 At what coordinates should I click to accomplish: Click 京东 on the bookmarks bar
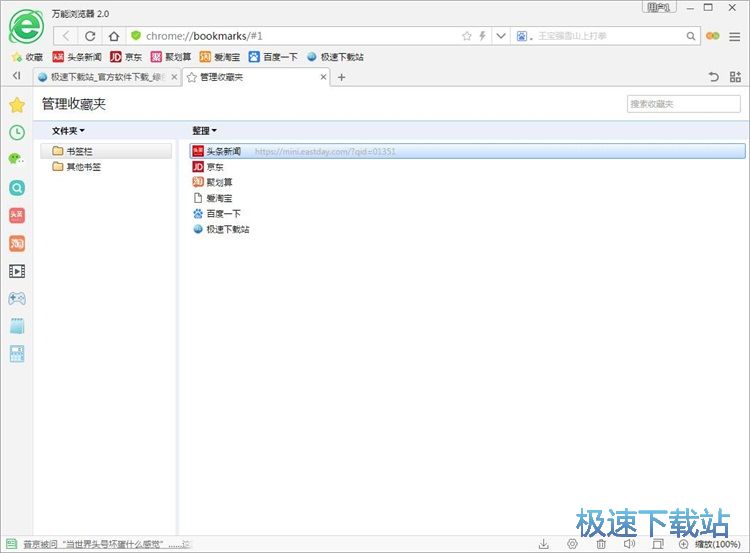[125, 57]
